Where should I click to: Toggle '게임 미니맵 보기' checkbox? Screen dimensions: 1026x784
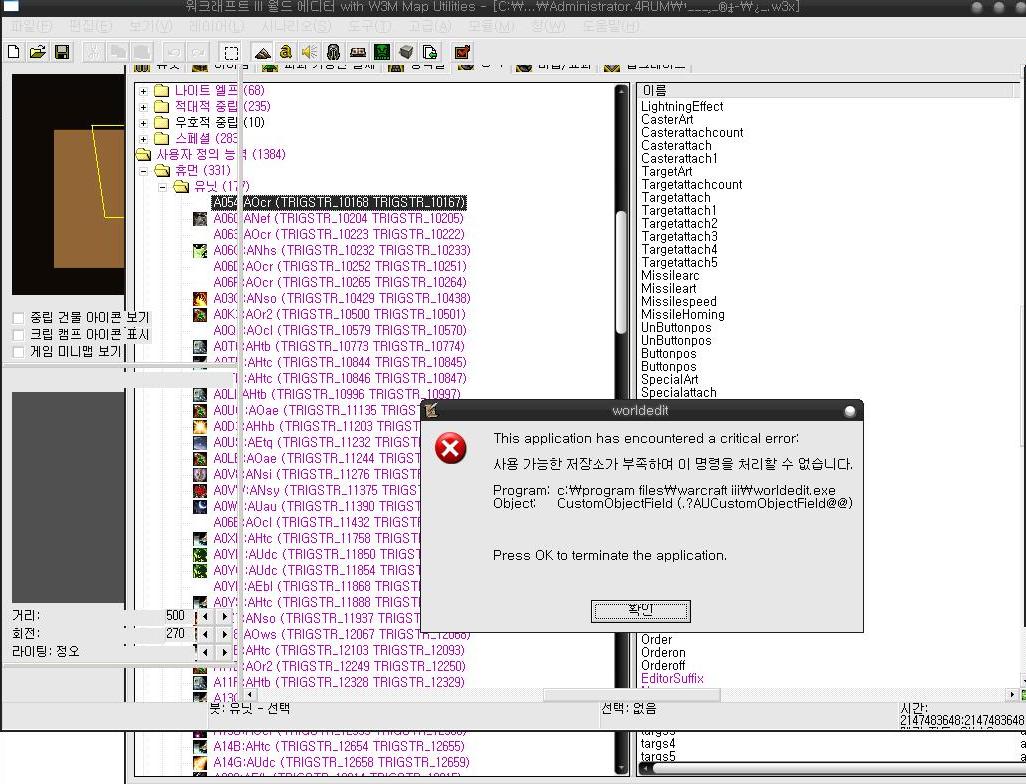18,352
